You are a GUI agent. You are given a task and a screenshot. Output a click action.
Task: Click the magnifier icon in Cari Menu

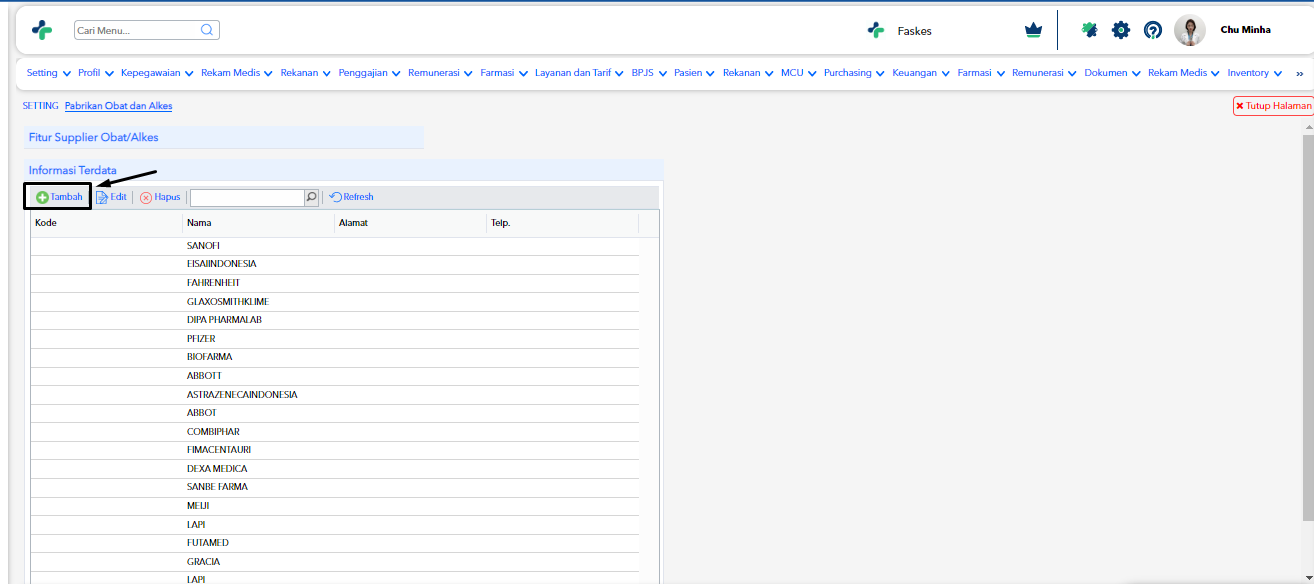click(207, 30)
